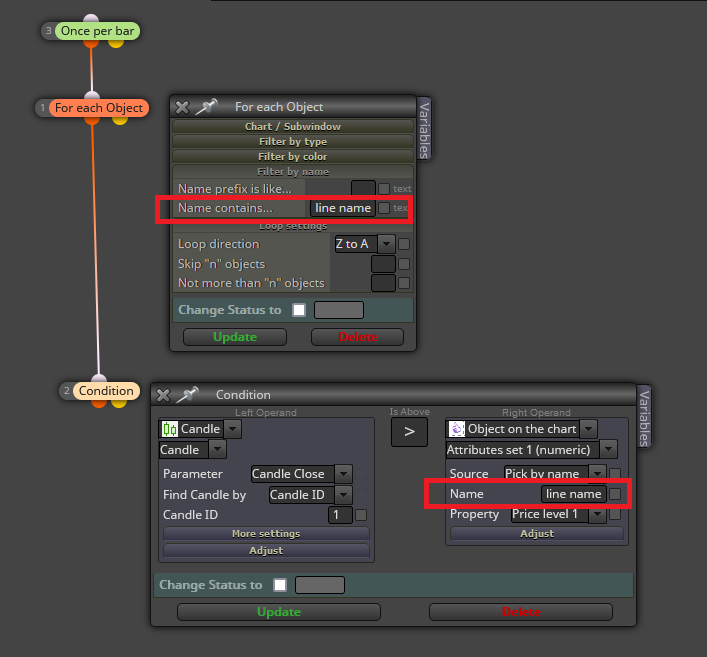
Task: Click input connector atop Once per bar block
Action: [91, 18]
